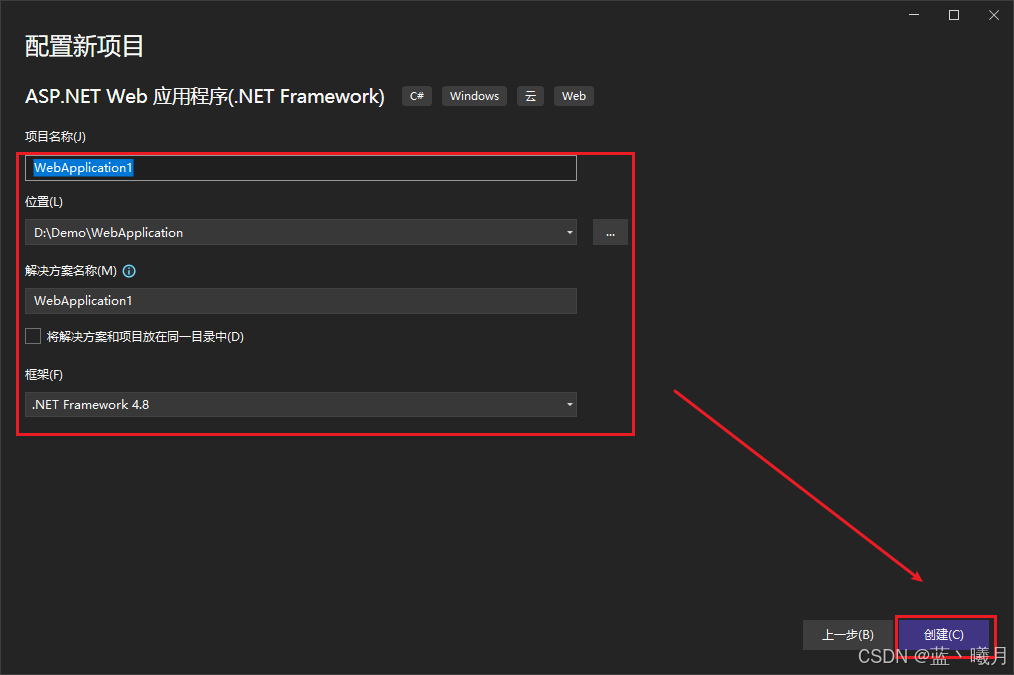Click the 解决方案名称(M) label

pos(71,271)
